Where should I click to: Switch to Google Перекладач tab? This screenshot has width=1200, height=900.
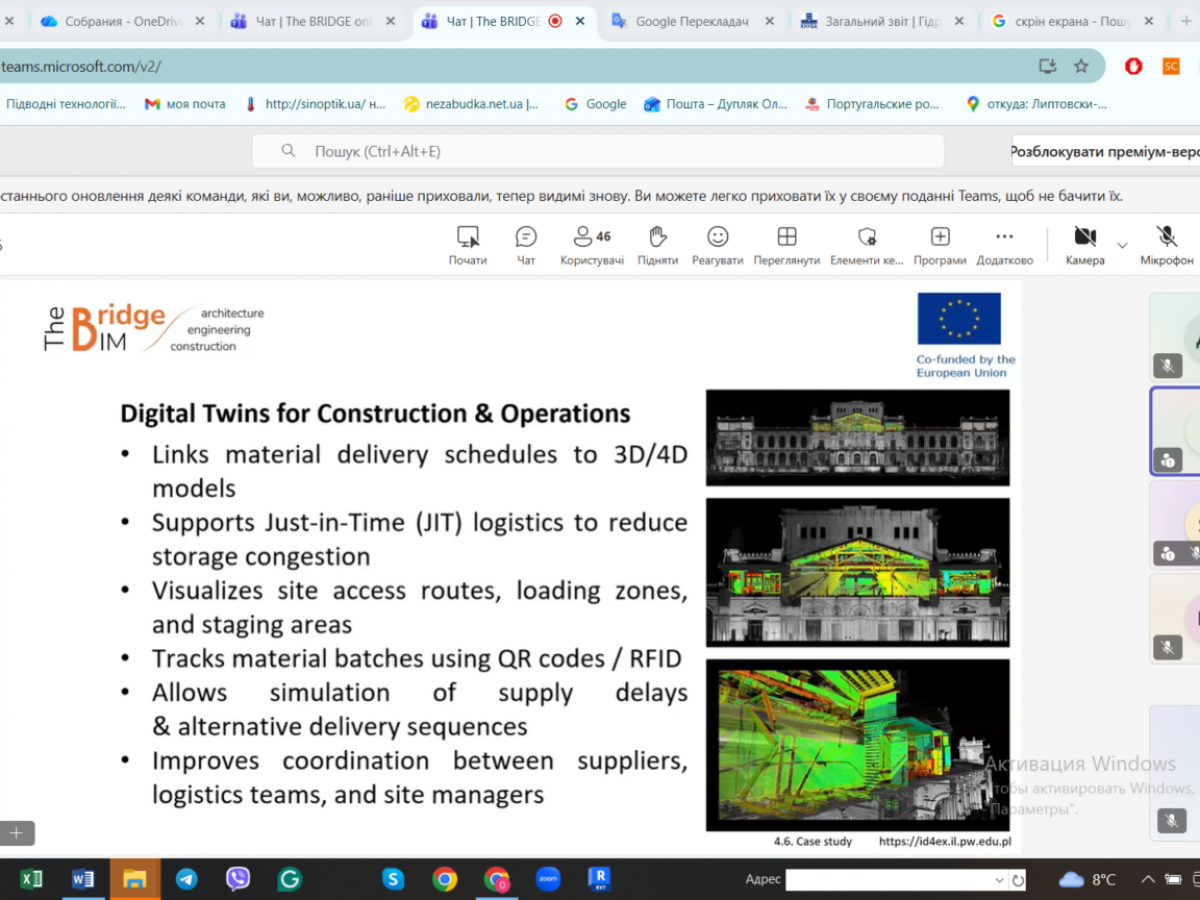[690, 21]
